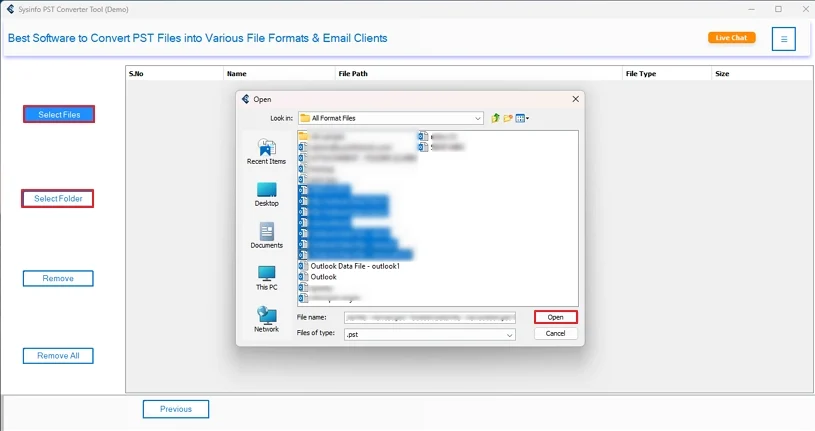Go up one folder level icon
The width and height of the screenshot is (815, 431).
coord(495,119)
